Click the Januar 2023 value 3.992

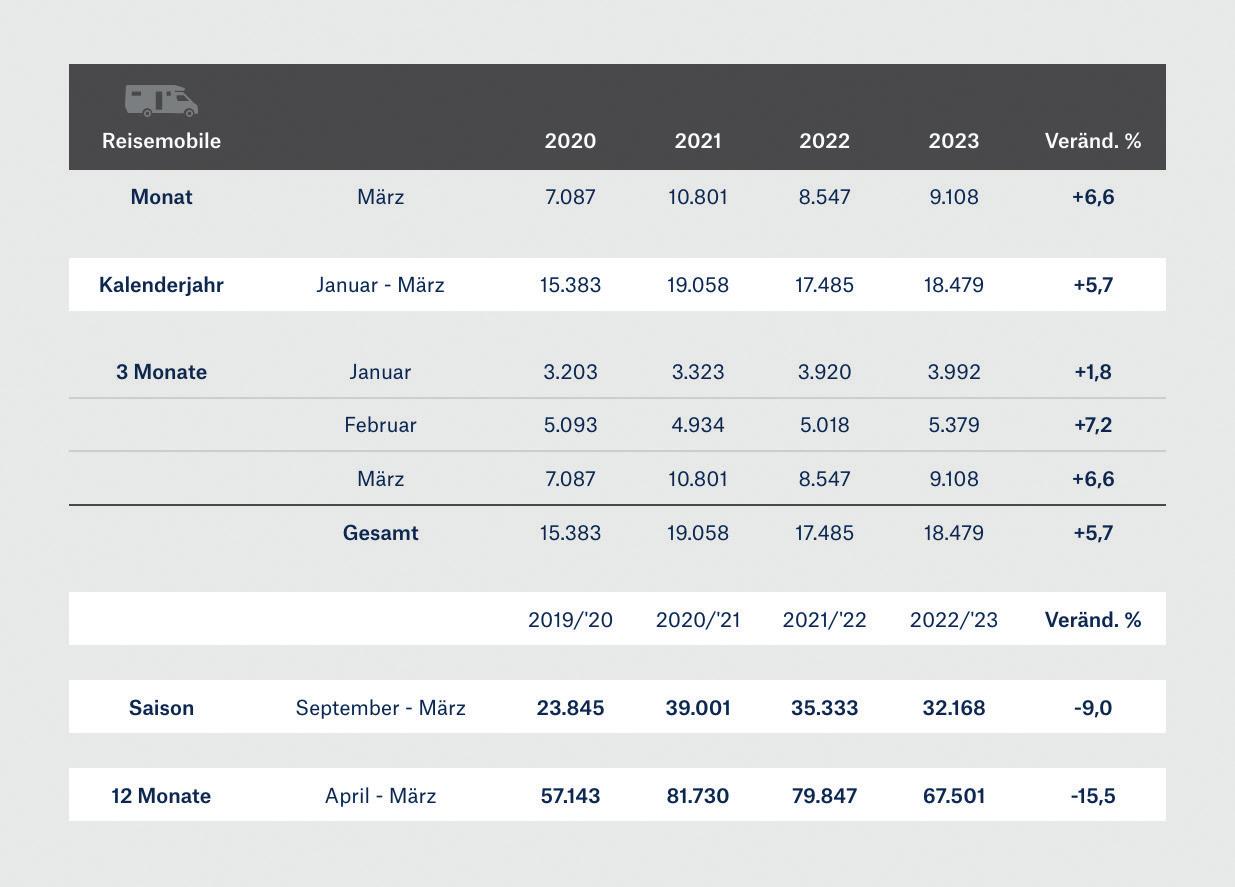[953, 372]
